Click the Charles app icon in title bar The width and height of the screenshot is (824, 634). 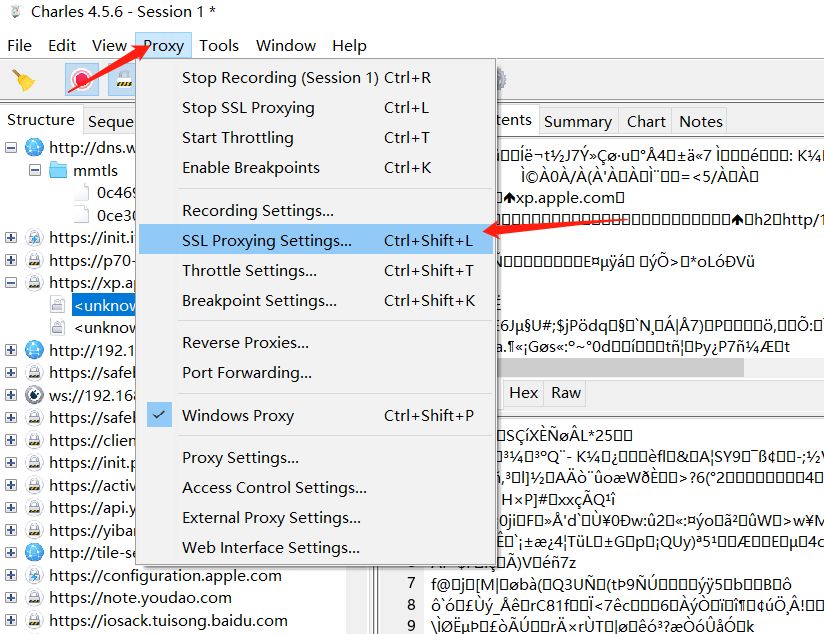coord(16,12)
